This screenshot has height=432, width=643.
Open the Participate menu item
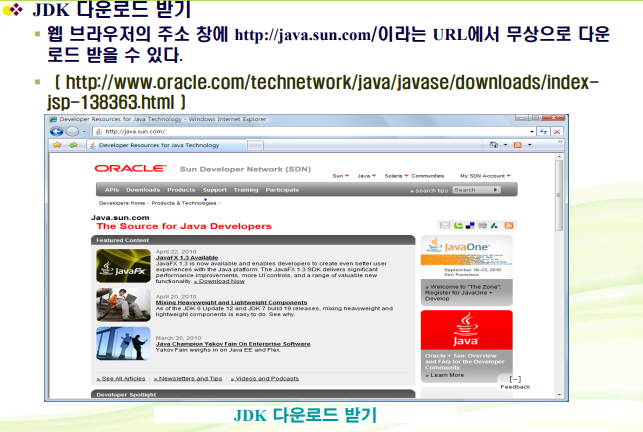[282, 190]
